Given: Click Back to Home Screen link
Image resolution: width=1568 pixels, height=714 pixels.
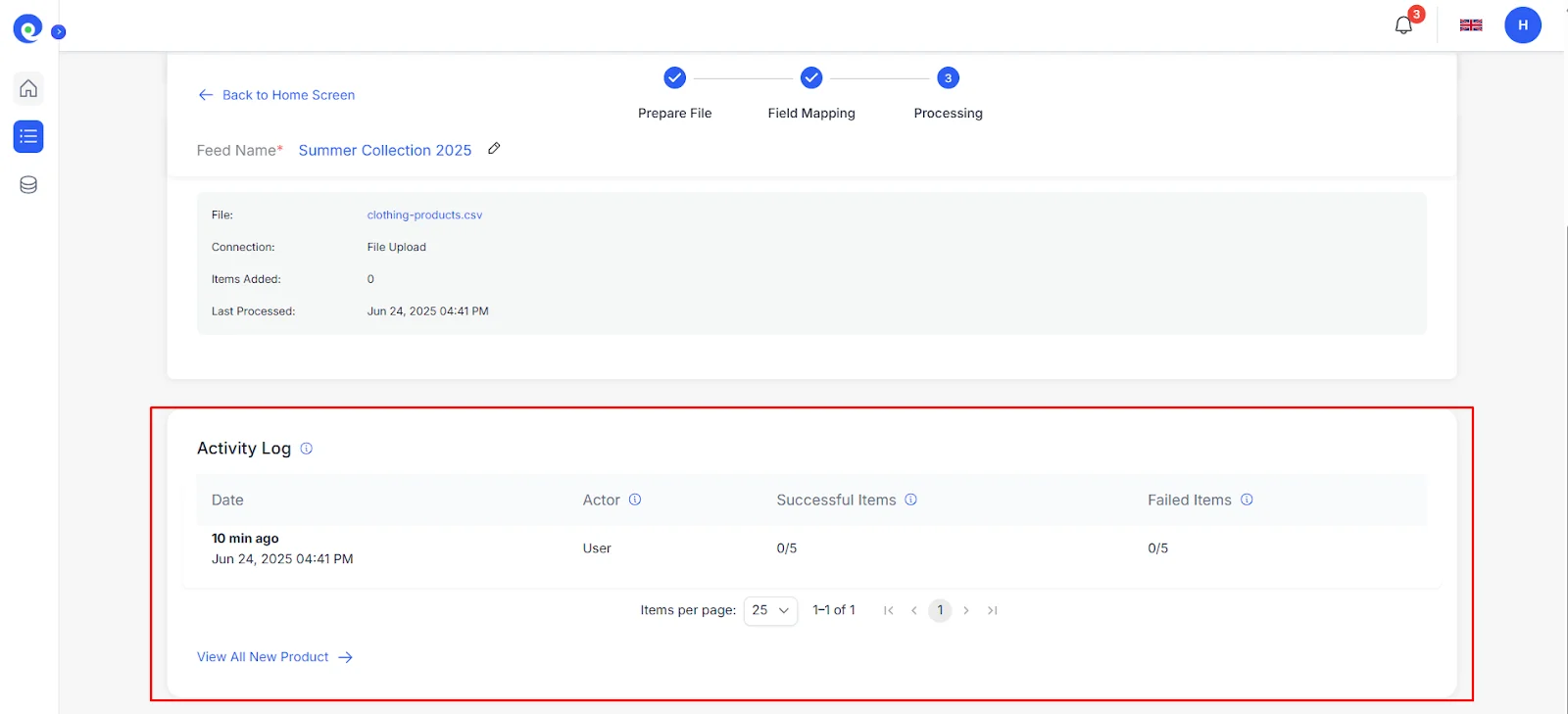Looking at the screenshot, I should (x=276, y=95).
